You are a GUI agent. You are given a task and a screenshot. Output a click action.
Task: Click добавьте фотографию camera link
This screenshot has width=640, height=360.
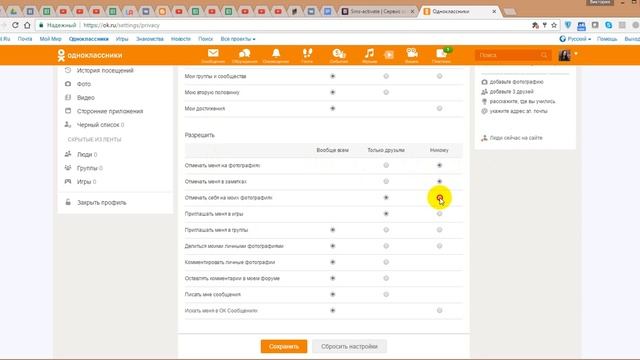[x=516, y=82]
